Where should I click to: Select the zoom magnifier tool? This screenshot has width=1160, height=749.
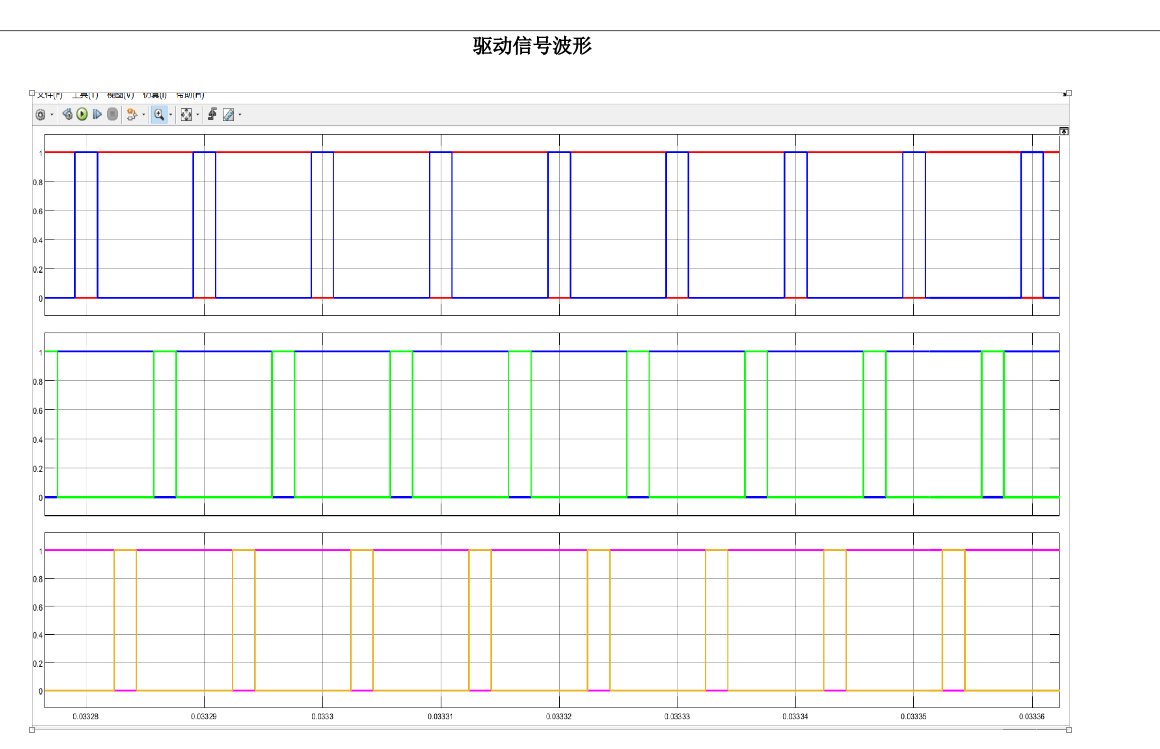coord(159,115)
